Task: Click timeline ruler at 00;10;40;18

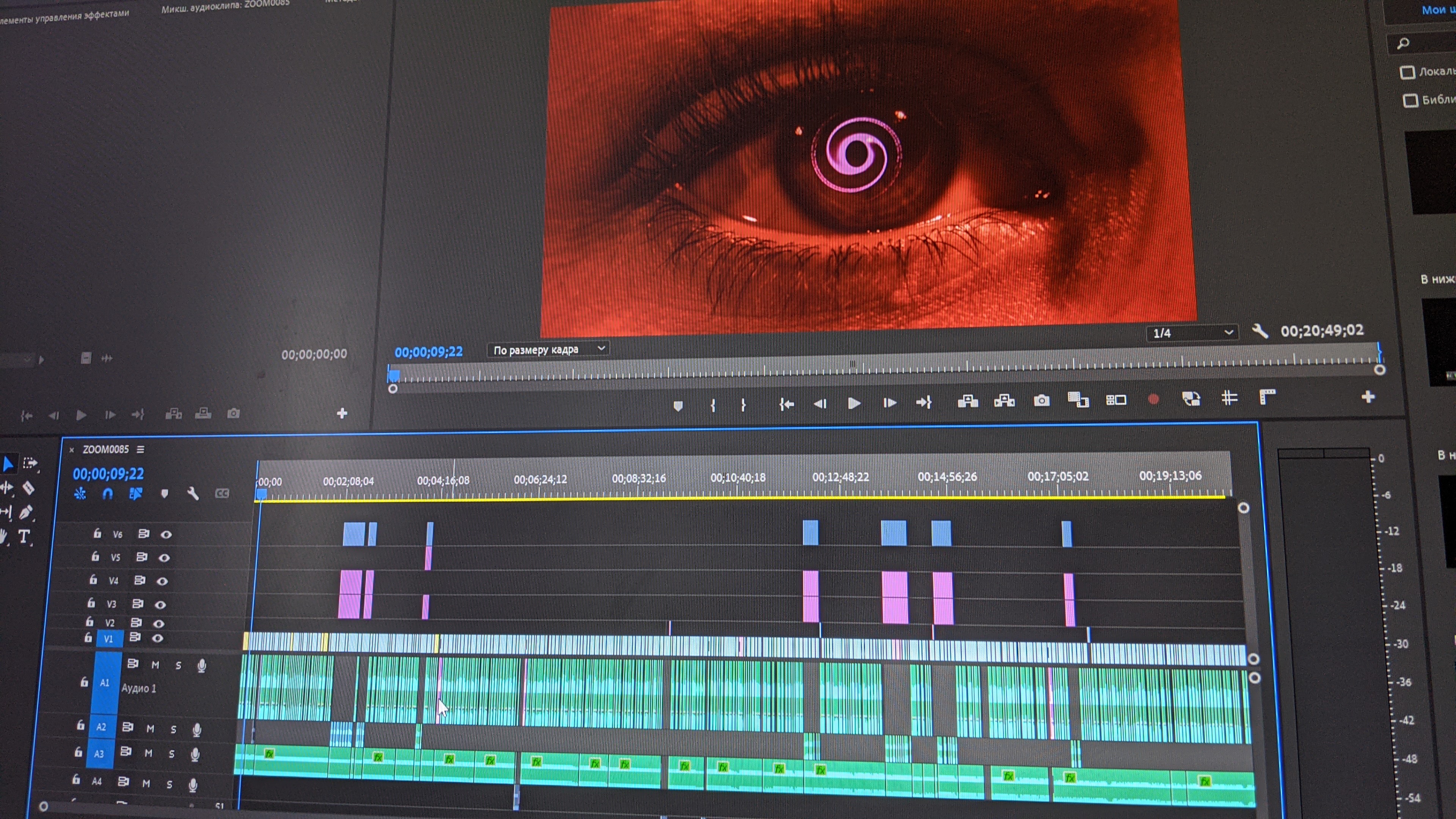Action: pos(738,478)
